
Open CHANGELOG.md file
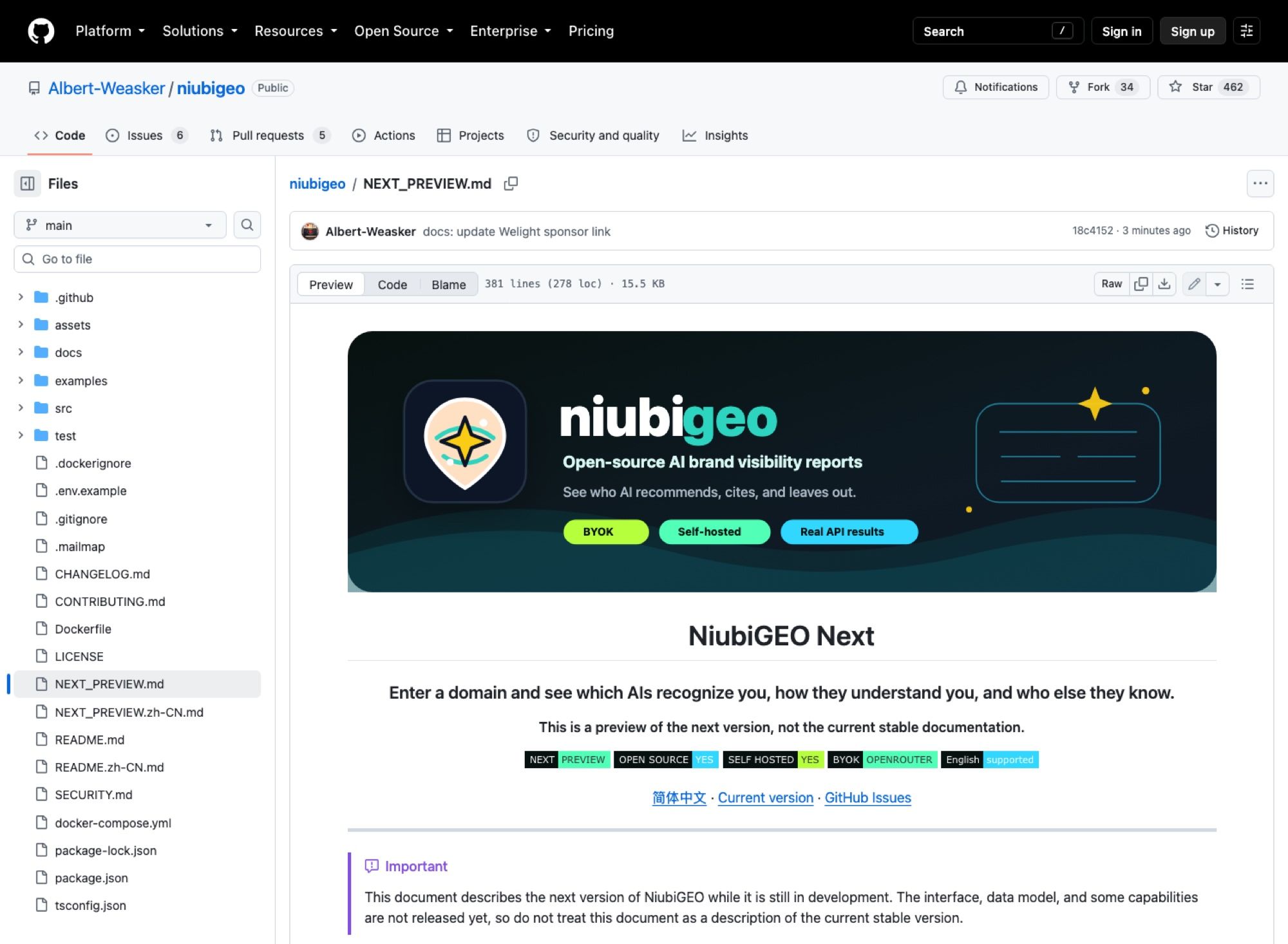[x=102, y=574]
